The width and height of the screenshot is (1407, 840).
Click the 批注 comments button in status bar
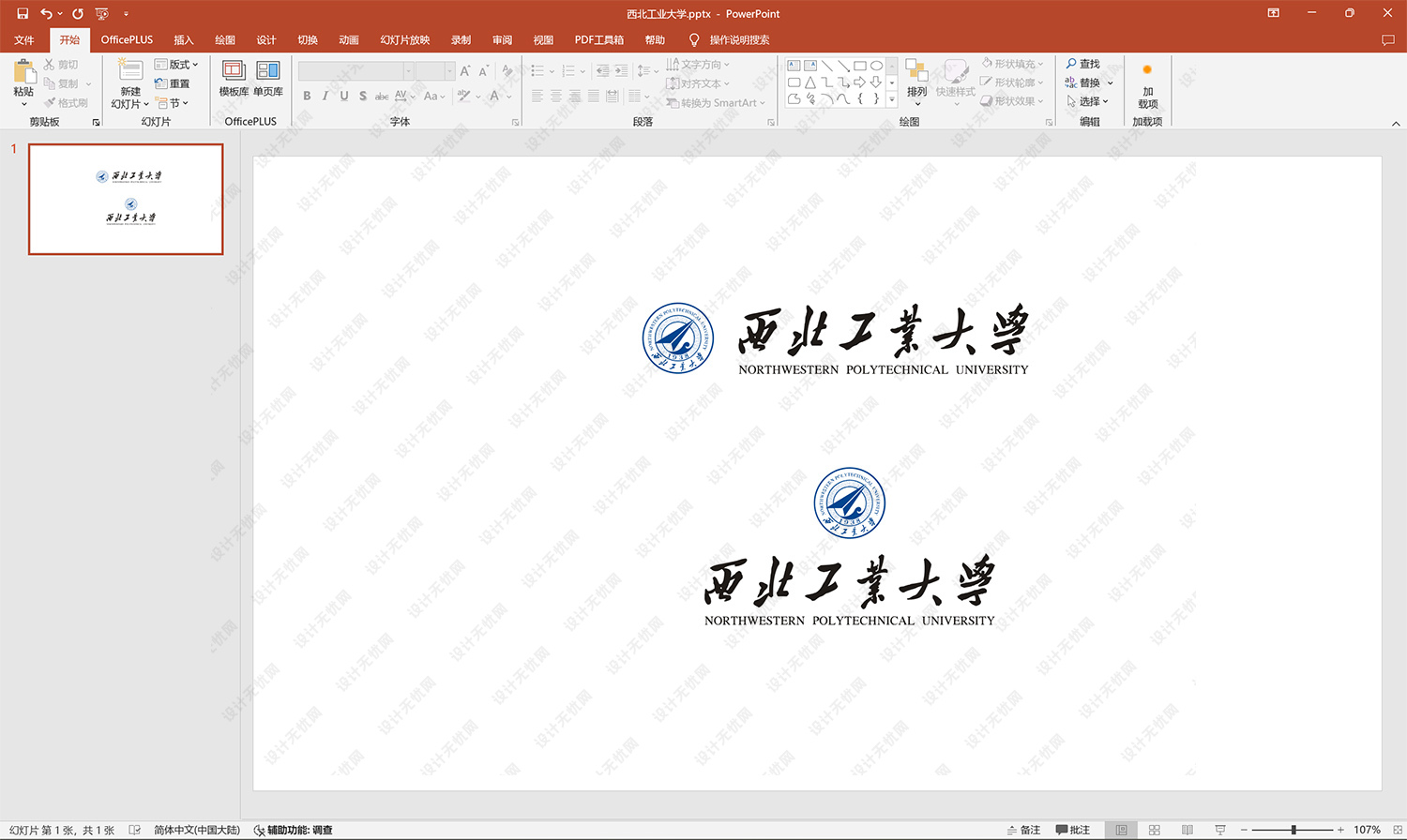pyautogui.click(x=1073, y=830)
